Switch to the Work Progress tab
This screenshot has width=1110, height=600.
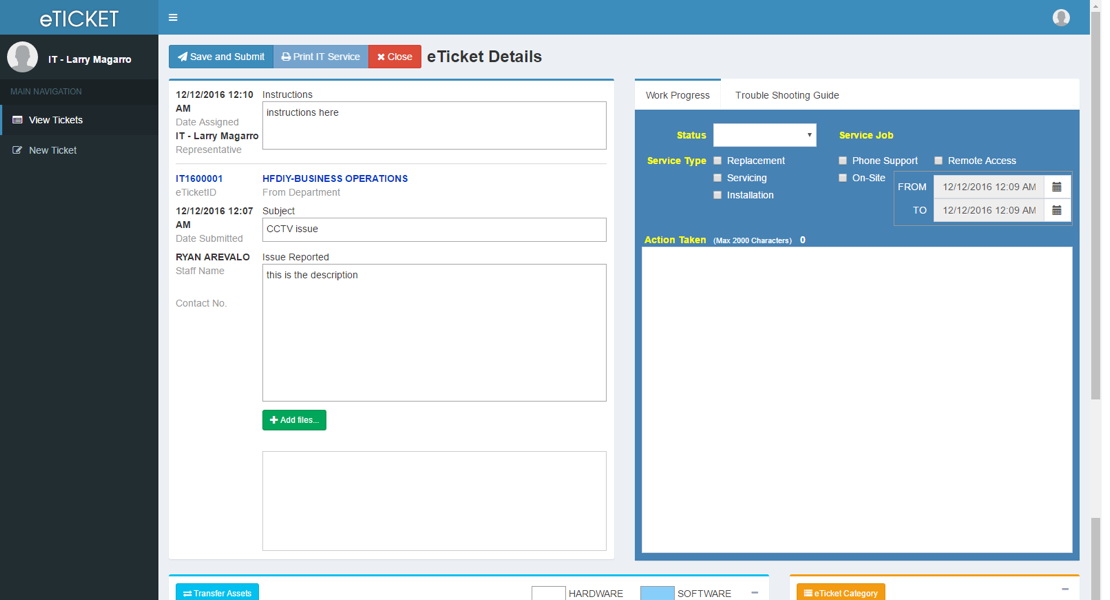[677, 95]
